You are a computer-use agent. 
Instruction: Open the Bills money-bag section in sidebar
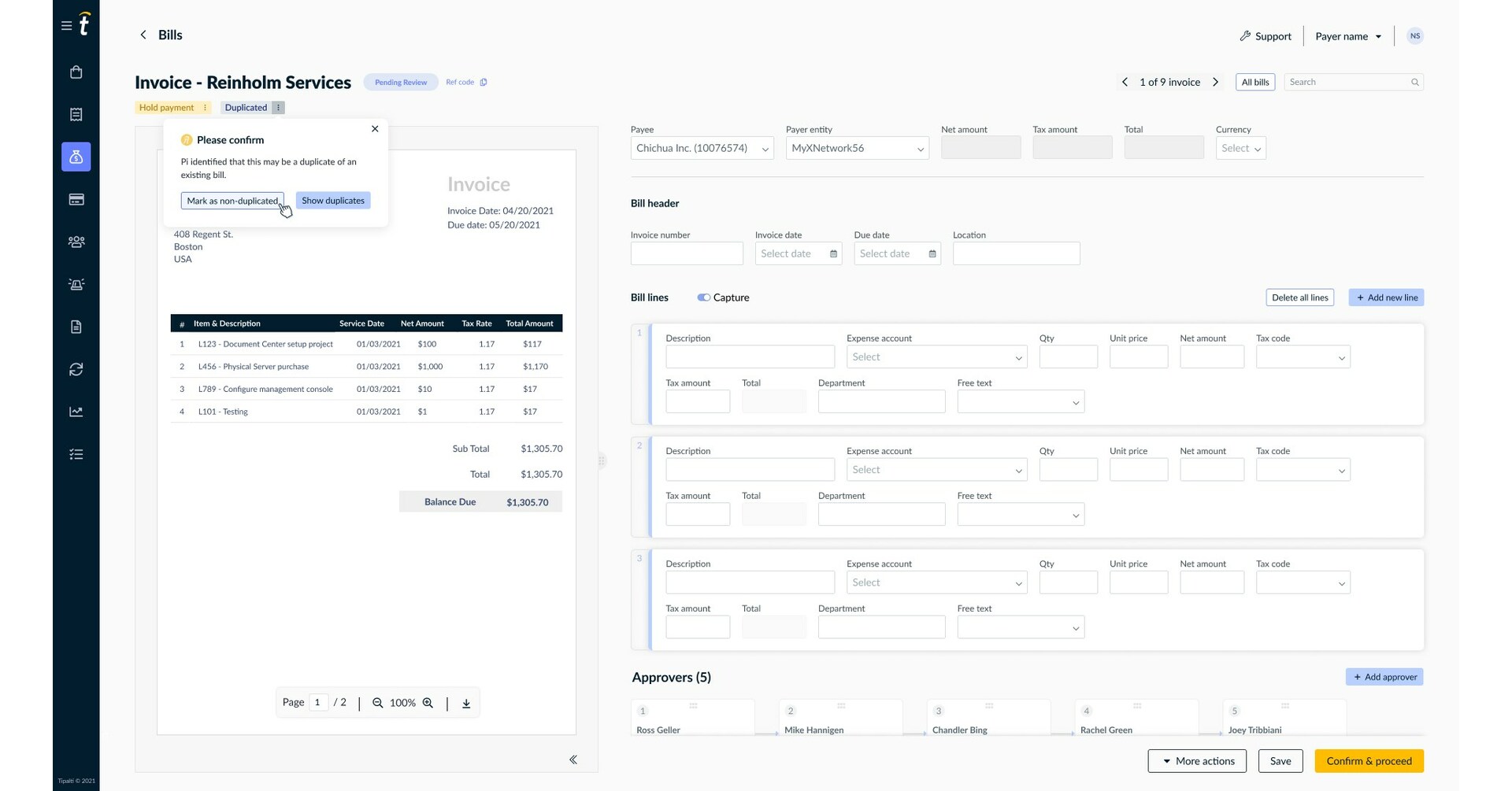coord(76,157)
